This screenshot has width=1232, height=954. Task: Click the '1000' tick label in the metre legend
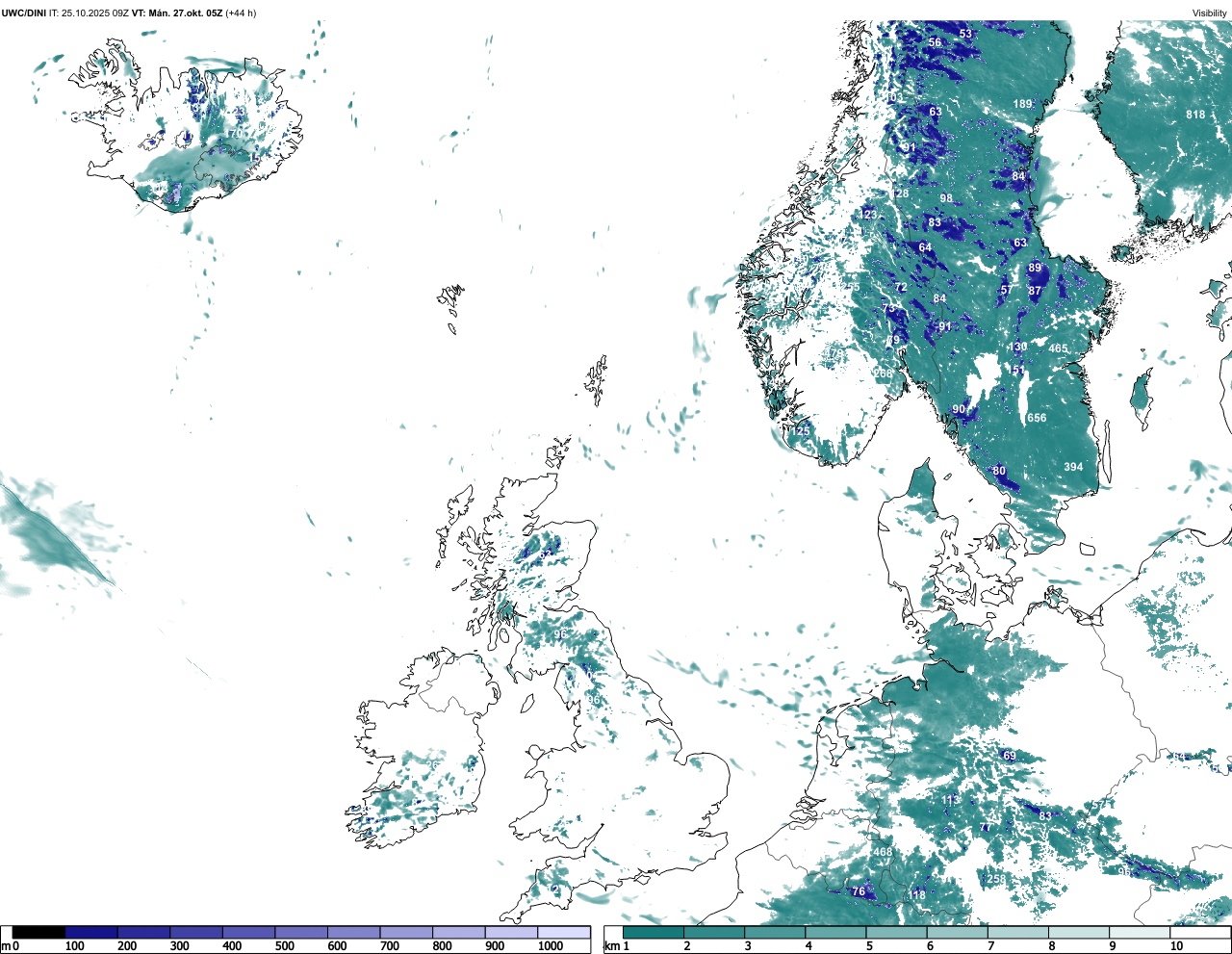(x=551, y=946)
